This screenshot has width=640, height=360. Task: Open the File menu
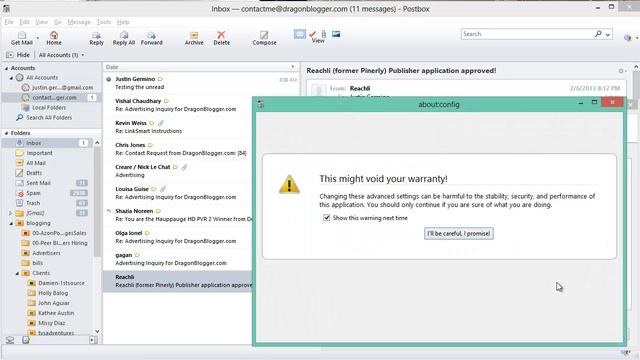[x=9, y=22]
